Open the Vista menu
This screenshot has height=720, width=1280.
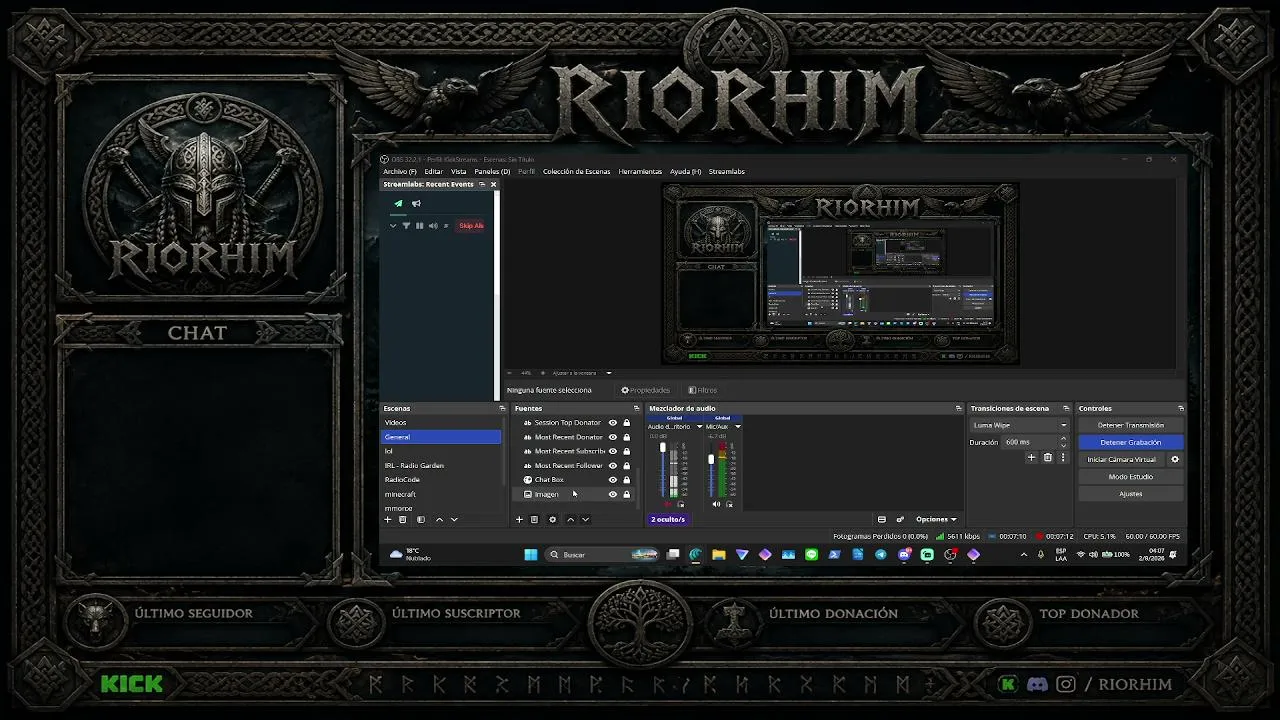click(x=459, y=172)
